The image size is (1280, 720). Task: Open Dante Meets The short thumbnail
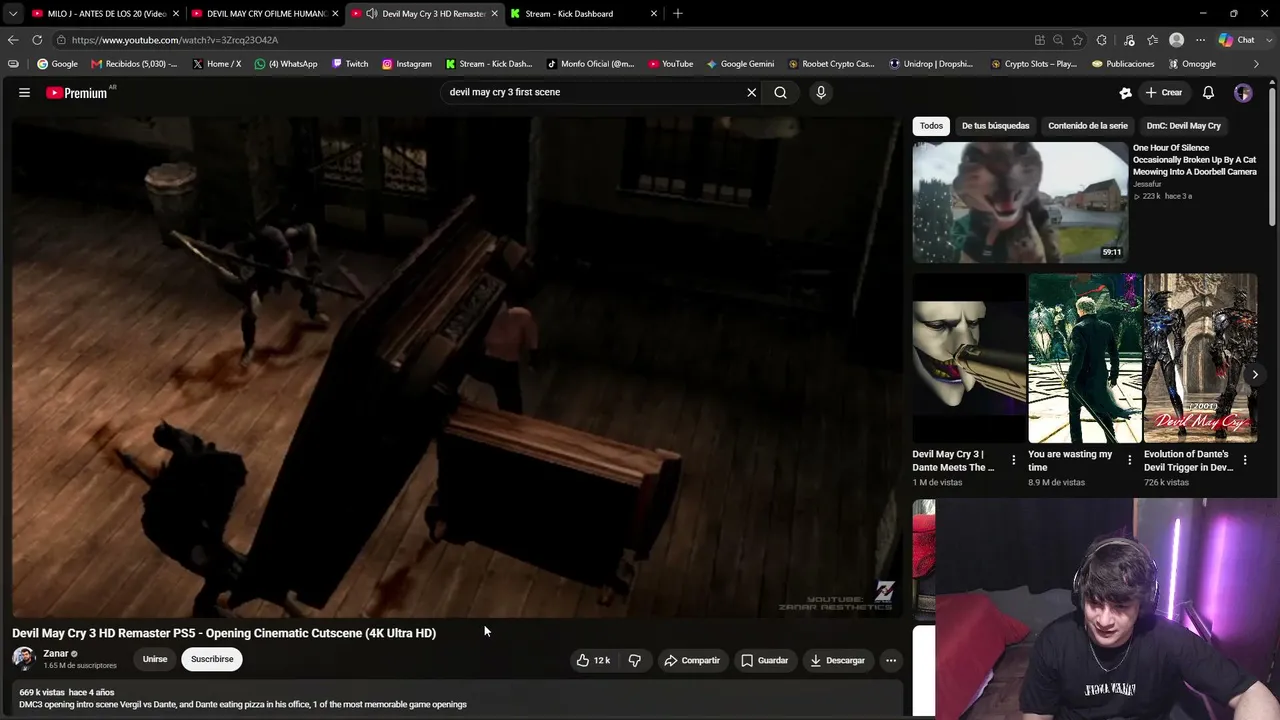[x=969, y=358]
